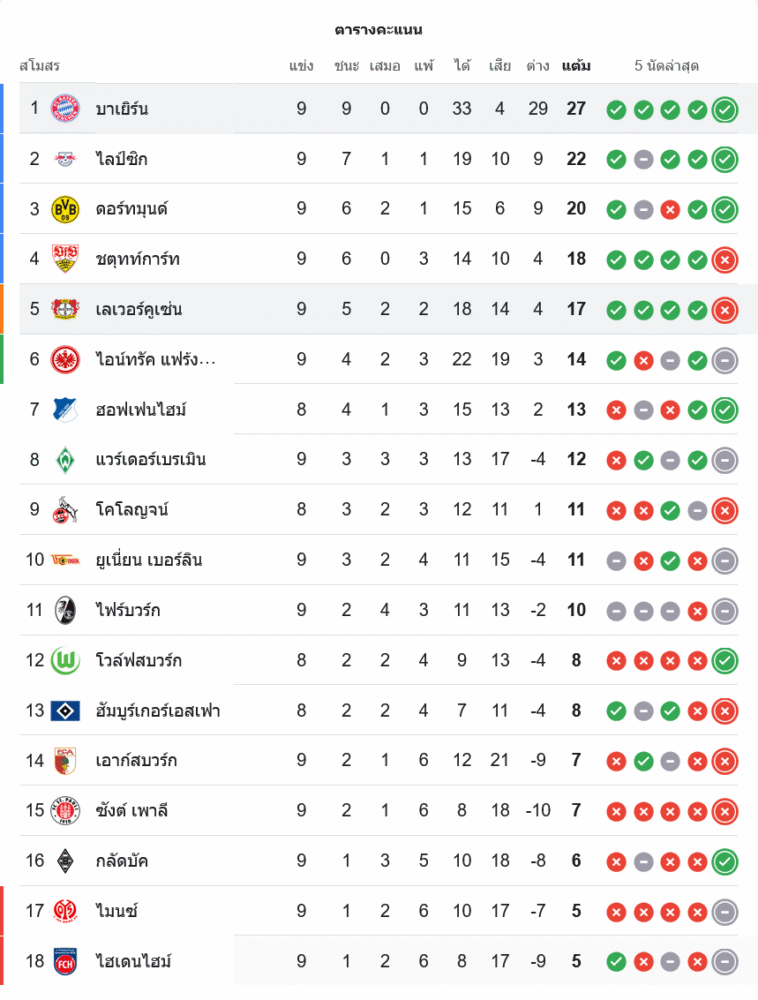Open Stuttgart's latest match loss indicator
The height and width of the screenshot is (1000, 758).
pyautogui.click(x=725, y=260)
